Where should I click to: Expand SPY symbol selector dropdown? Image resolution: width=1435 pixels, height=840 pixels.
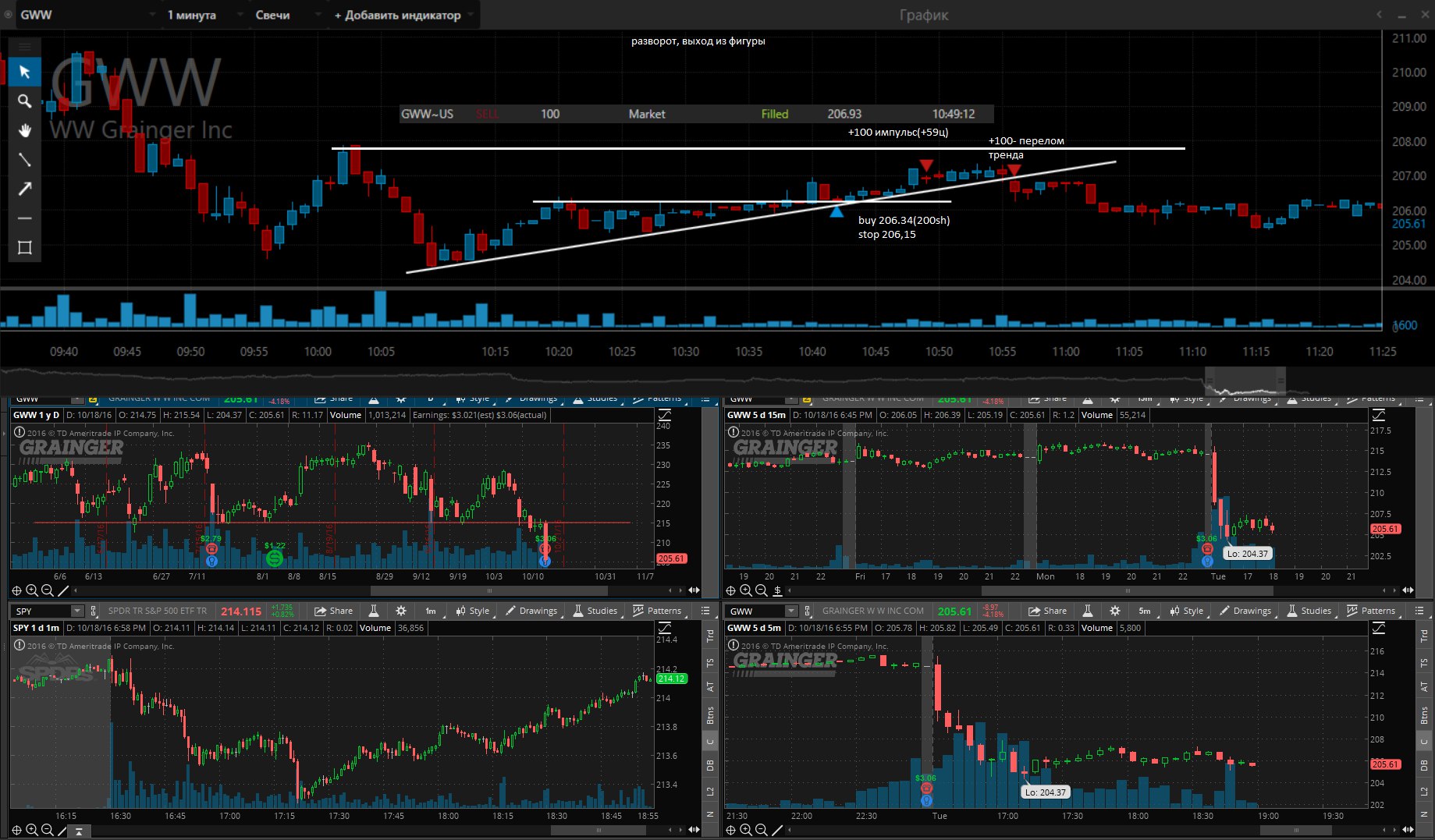click(76, 611)
